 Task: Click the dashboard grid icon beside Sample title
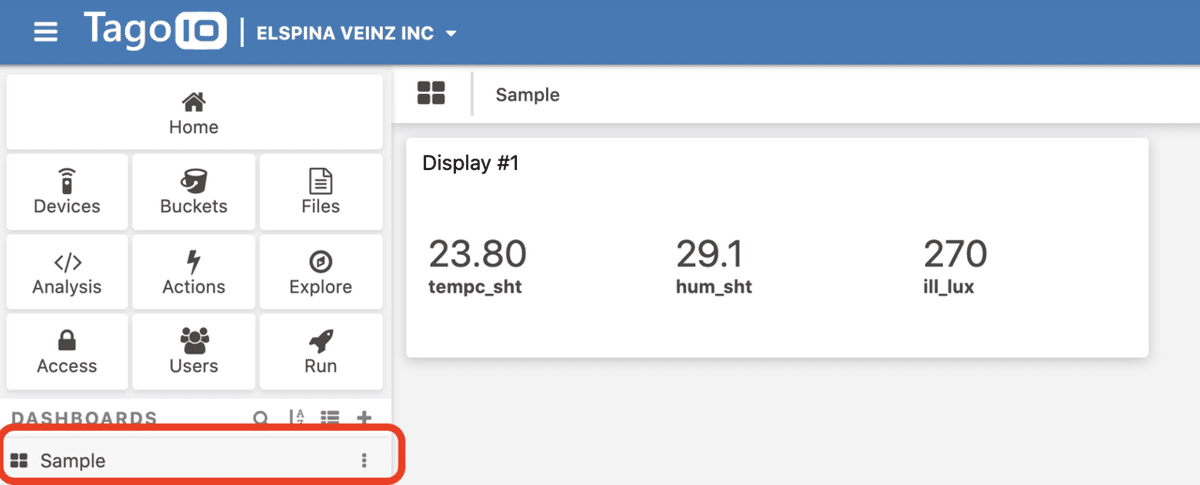click(431, 94)
